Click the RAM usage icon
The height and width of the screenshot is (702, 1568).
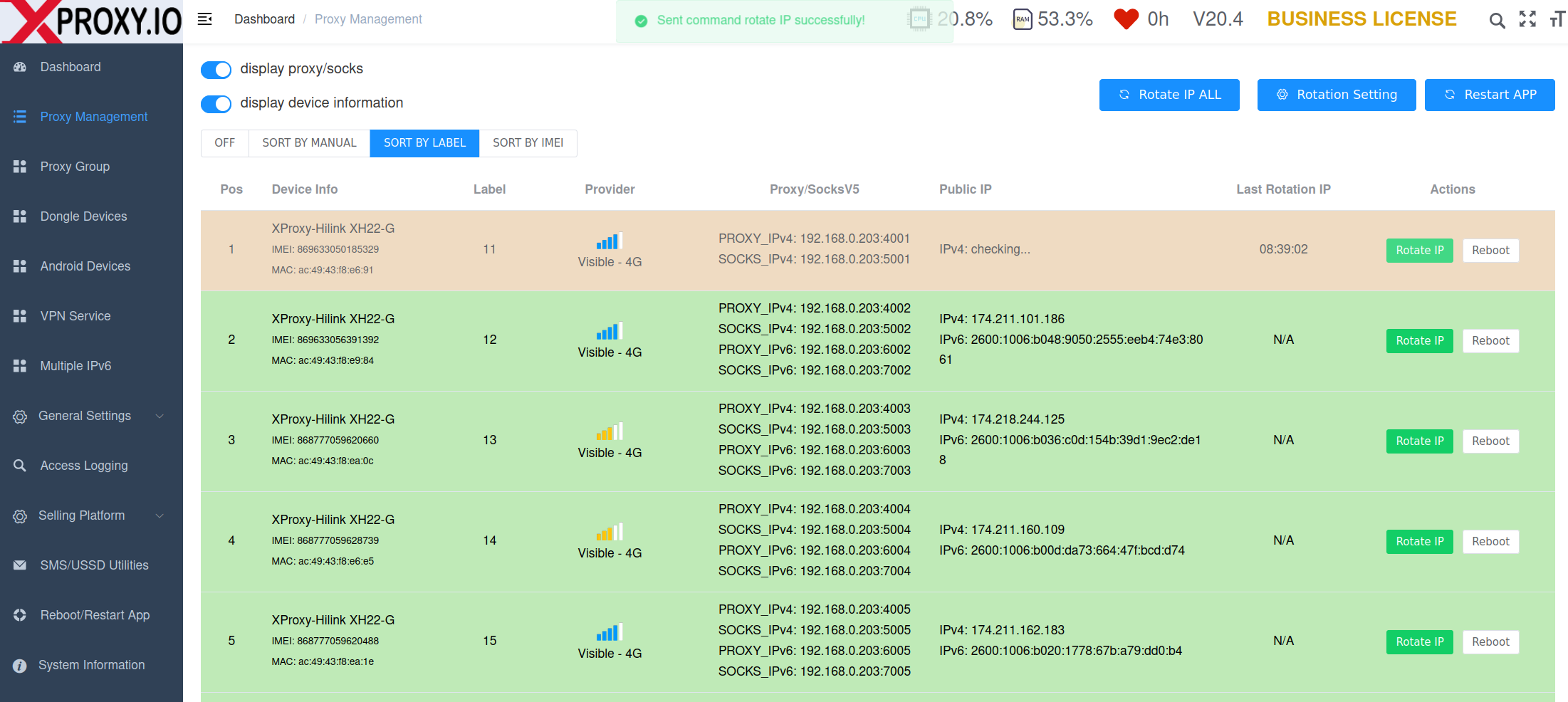click(x=1023, y=19)
